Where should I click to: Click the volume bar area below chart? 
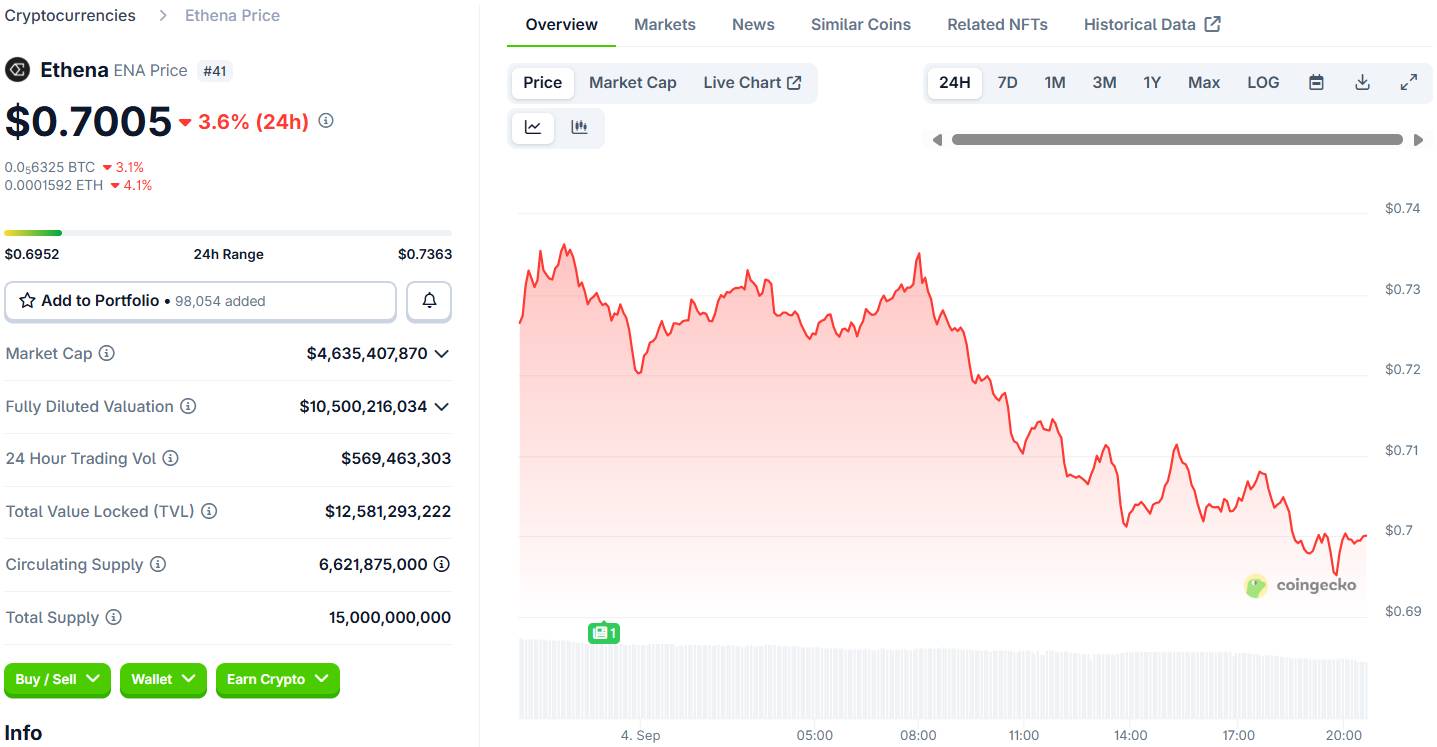coord(943,680)
